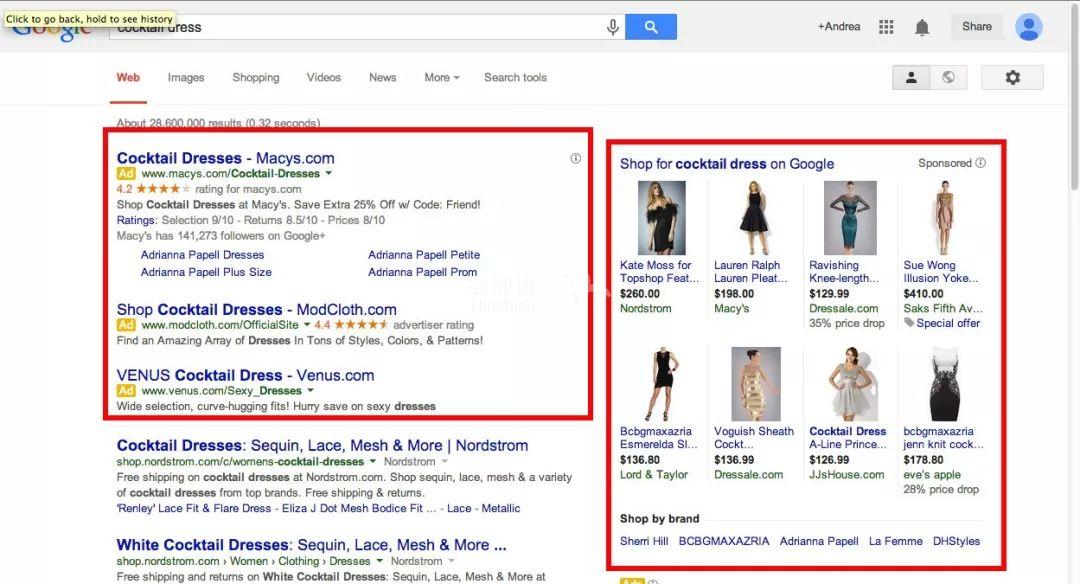
Task: Click the Adrianna Papell Dresses sitelink
Action: click(x=202, y=255)
